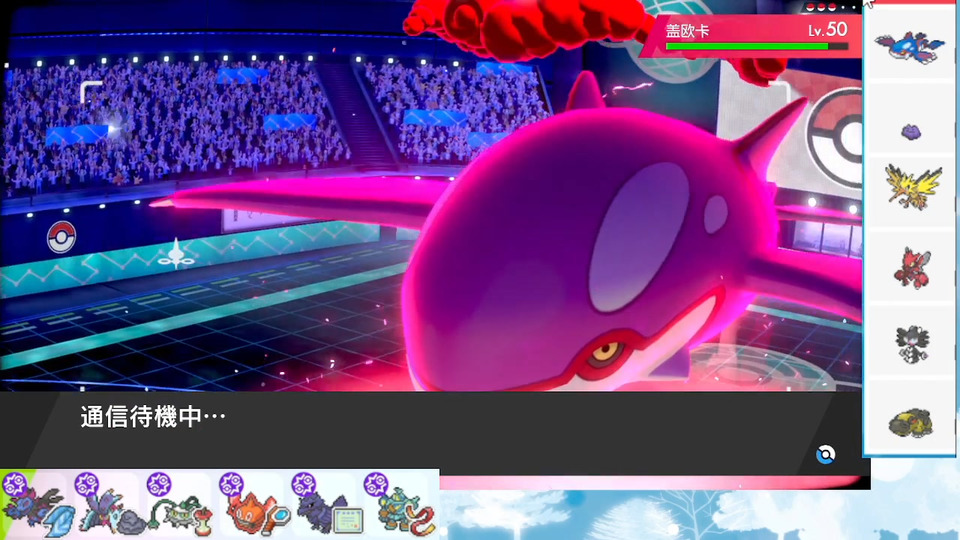Click the blue loading spinner in the dialog box
Screen dimensions: 960x540
pos(825,455)
